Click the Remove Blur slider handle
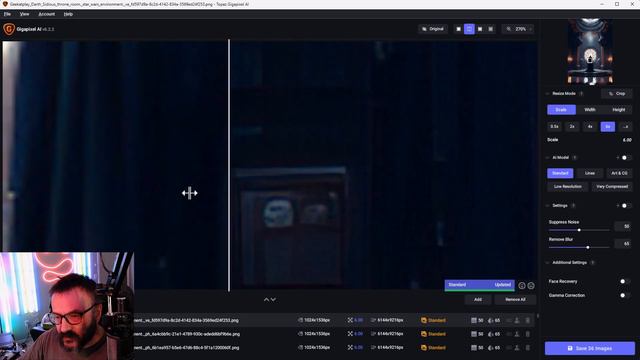Image resolution: width=640 pixels, height=360 pixels. coord(588,247)
